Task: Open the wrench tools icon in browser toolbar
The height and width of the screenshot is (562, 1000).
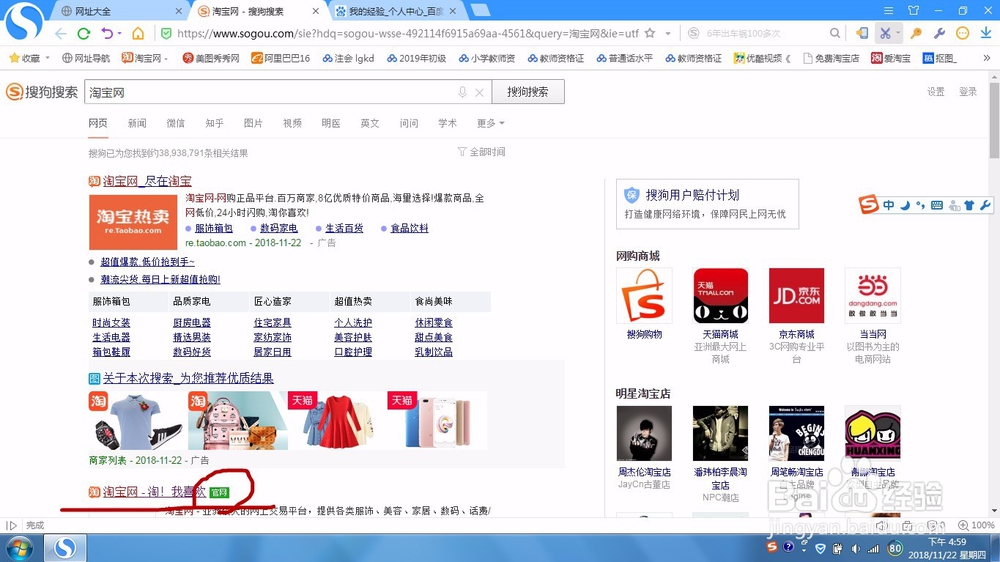Action: [x=939, y=33]
